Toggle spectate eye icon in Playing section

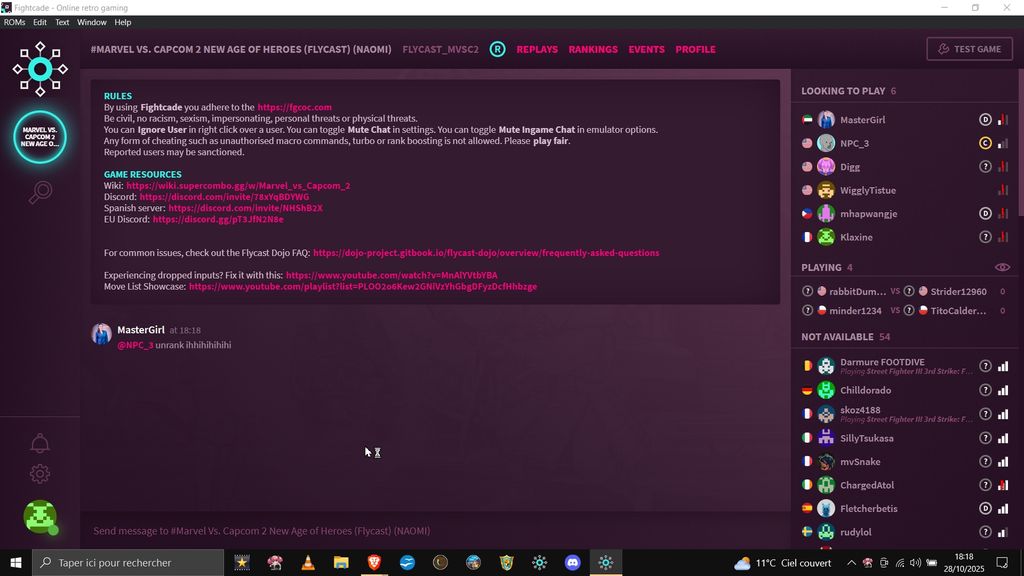pyautogui.click(x=1002, y=268)
